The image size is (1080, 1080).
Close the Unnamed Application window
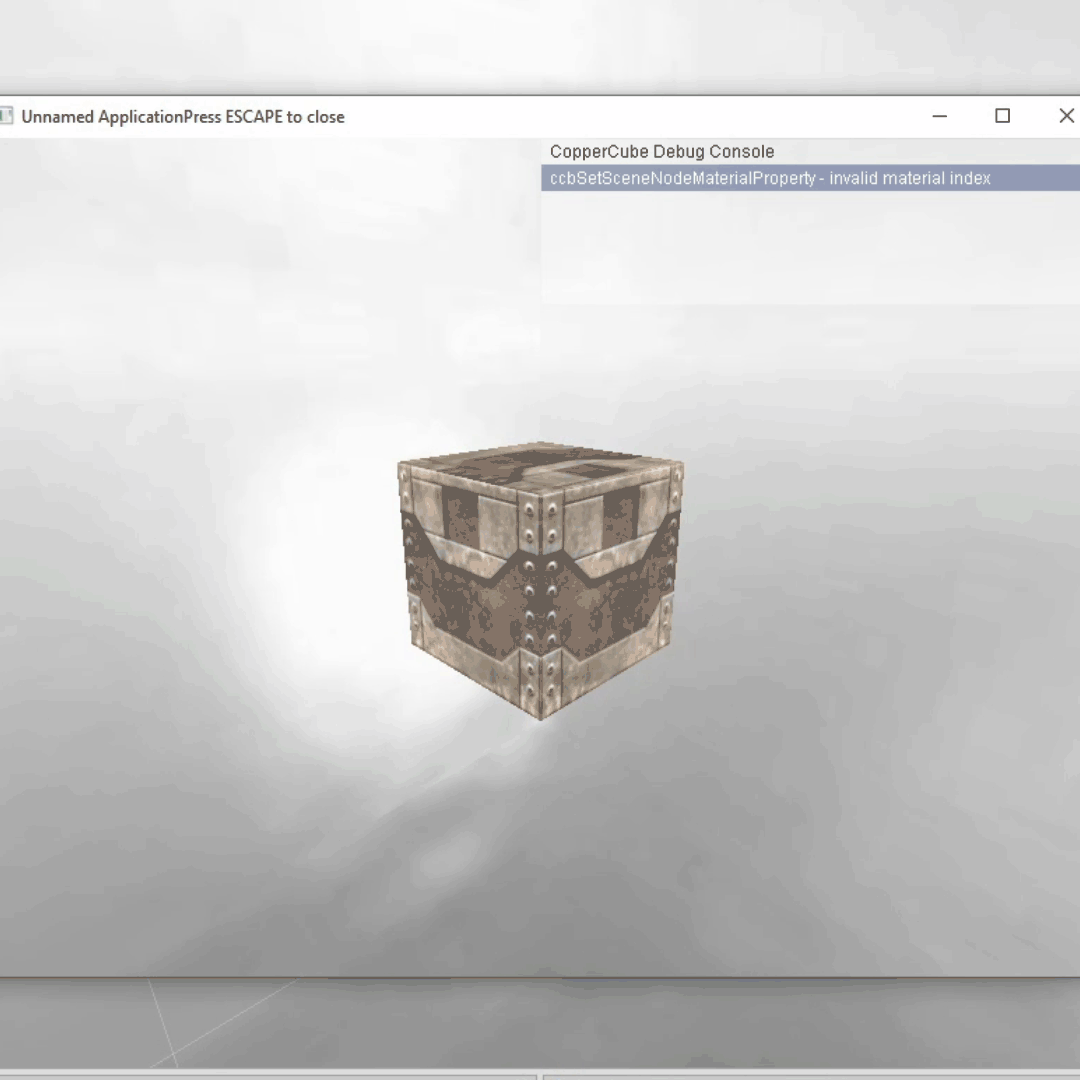click(1065, 116)
